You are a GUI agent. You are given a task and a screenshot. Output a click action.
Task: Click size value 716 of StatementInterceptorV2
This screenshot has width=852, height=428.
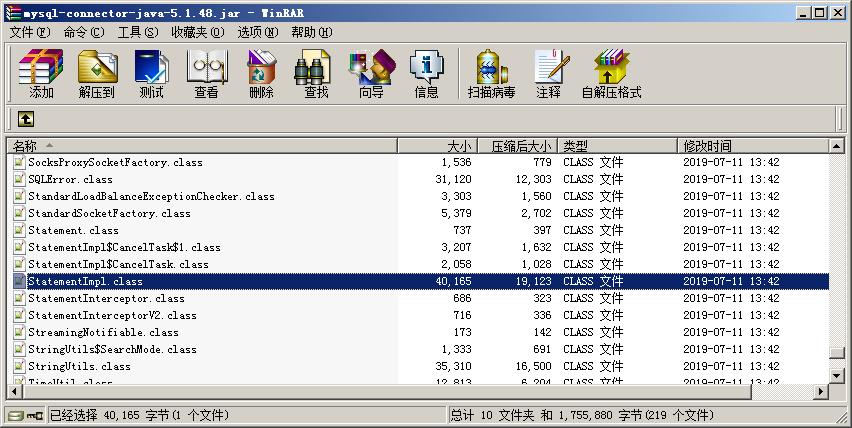[x=462, y=315]
